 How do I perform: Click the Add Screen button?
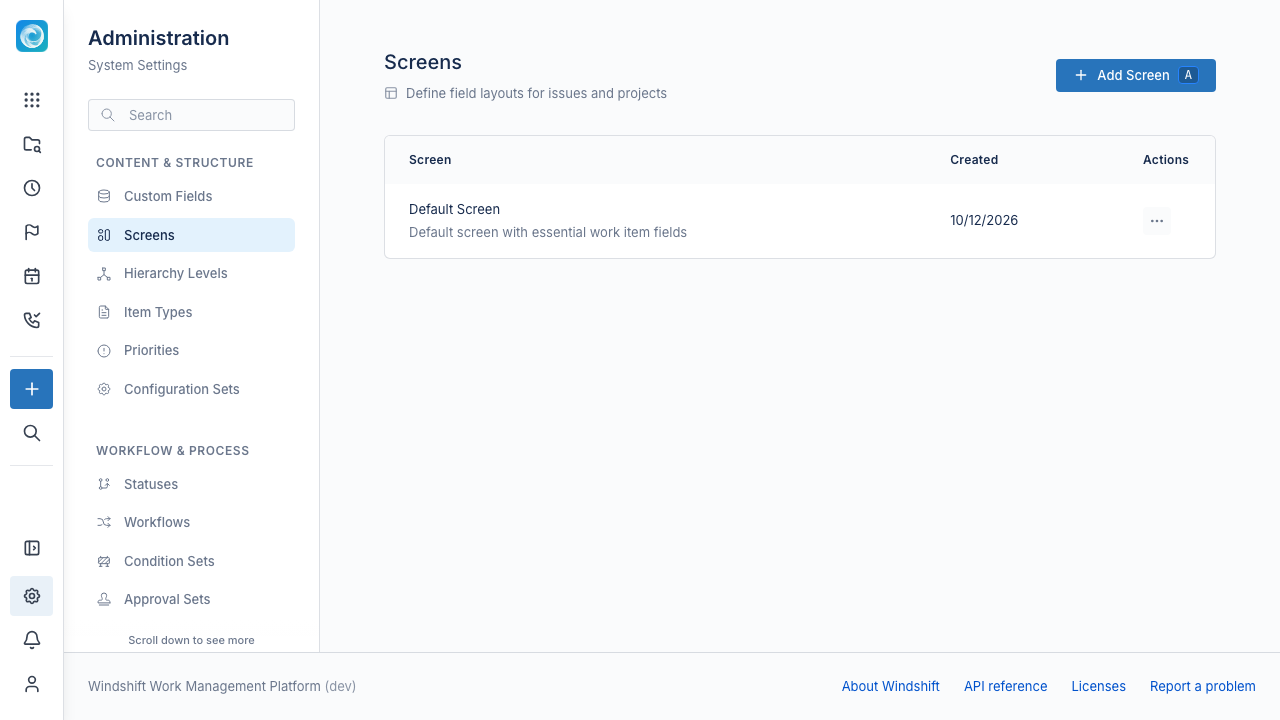click(x=1136, y=75)
